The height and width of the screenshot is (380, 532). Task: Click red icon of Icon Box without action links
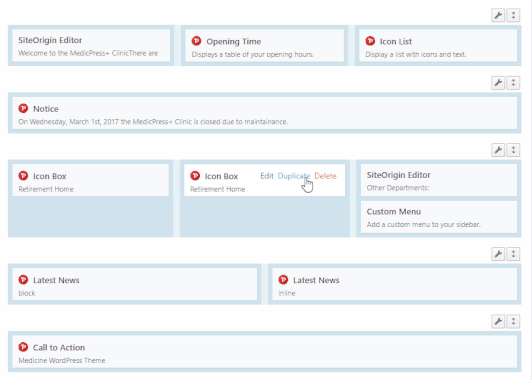23,175
